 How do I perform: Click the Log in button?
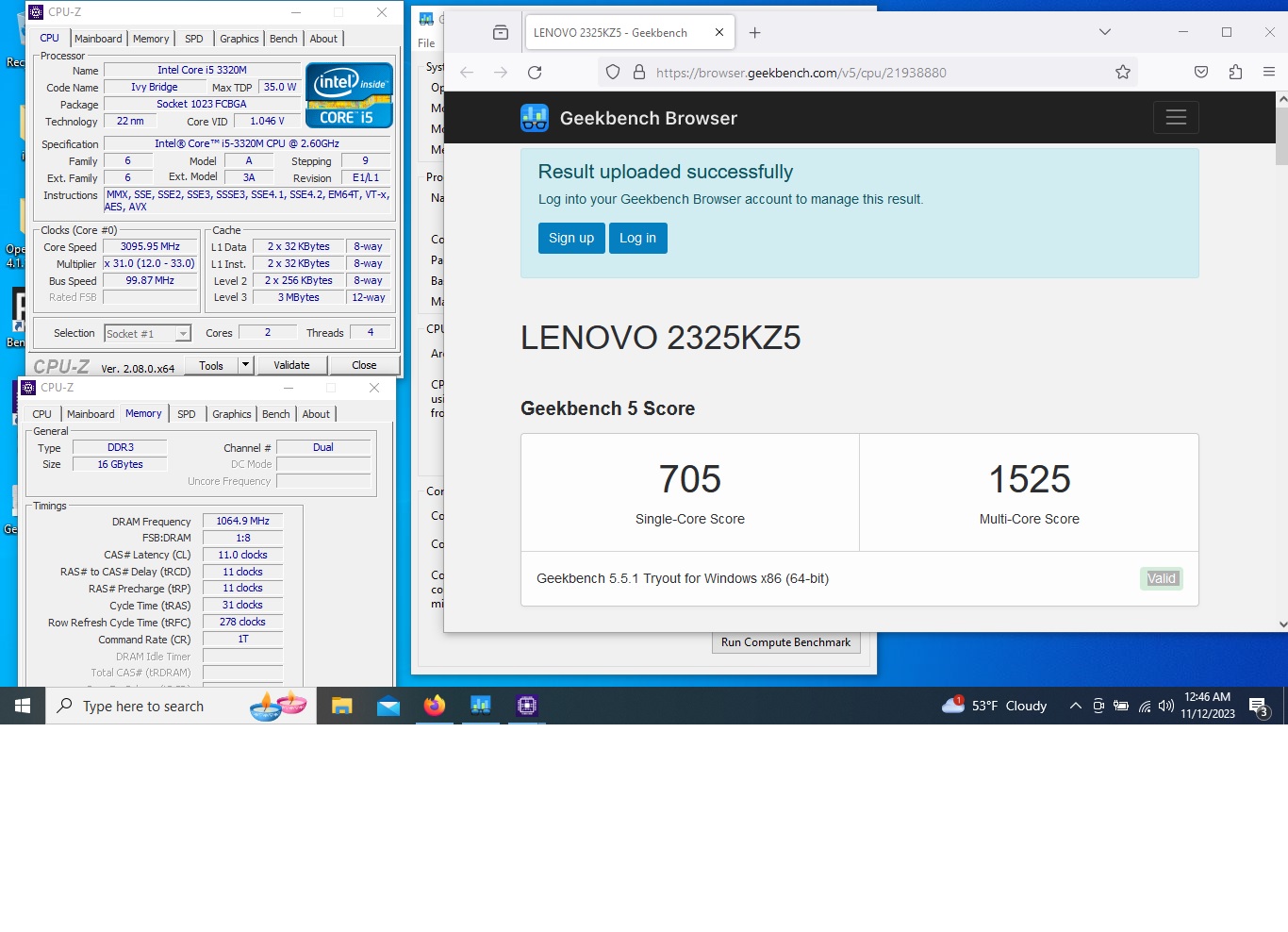coord(638,238)
